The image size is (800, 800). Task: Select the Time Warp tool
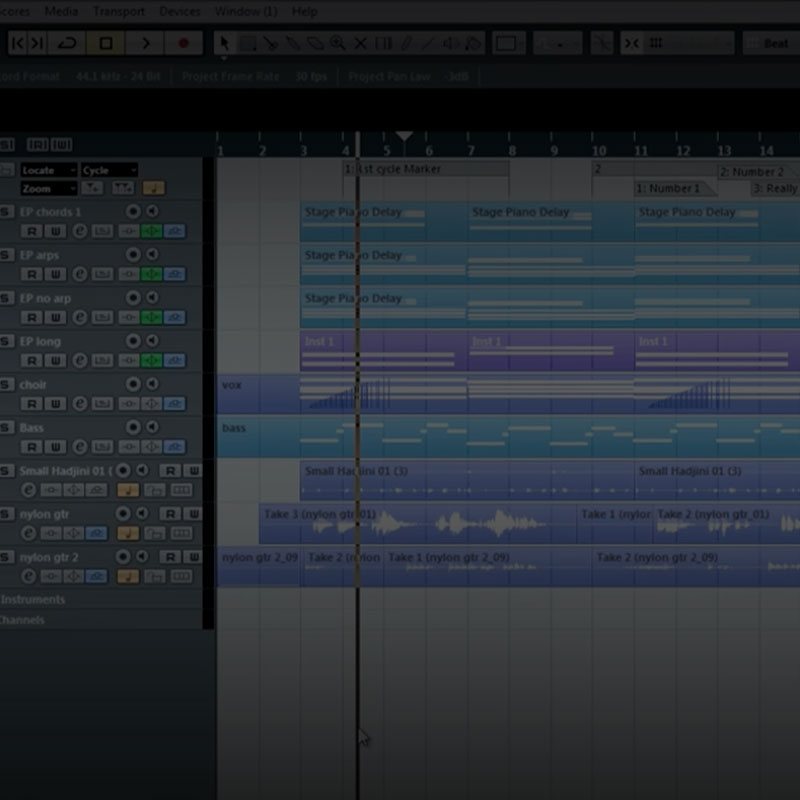click(383, 43)
